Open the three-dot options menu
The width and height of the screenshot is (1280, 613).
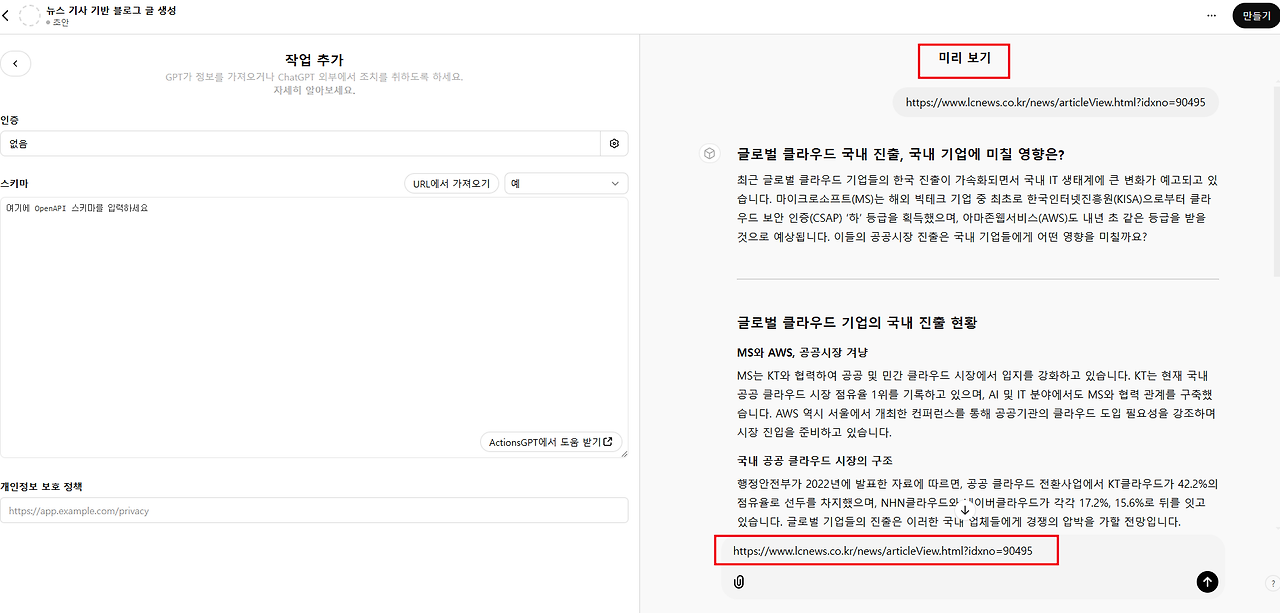tap(1211, 15)
